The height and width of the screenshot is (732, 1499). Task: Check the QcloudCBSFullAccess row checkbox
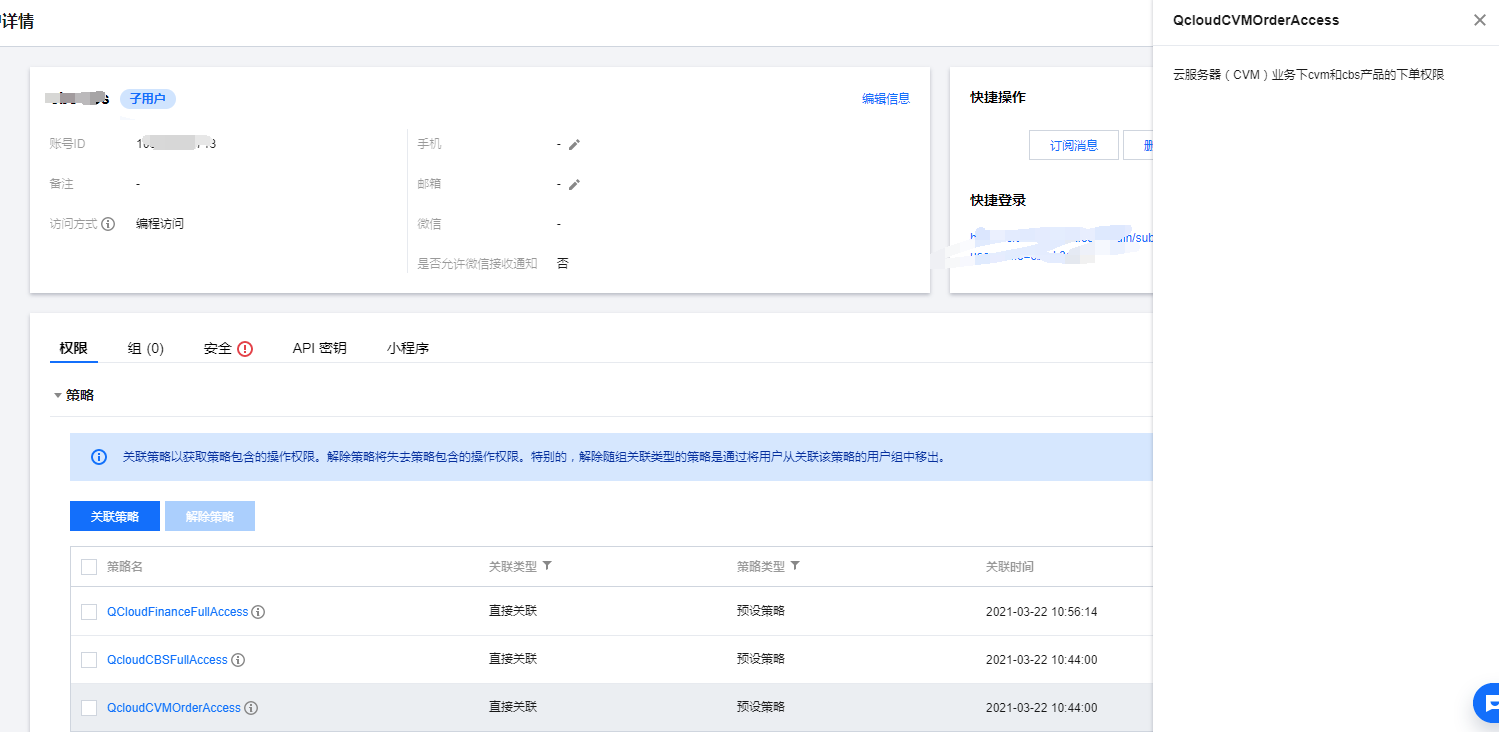[89, 660]
